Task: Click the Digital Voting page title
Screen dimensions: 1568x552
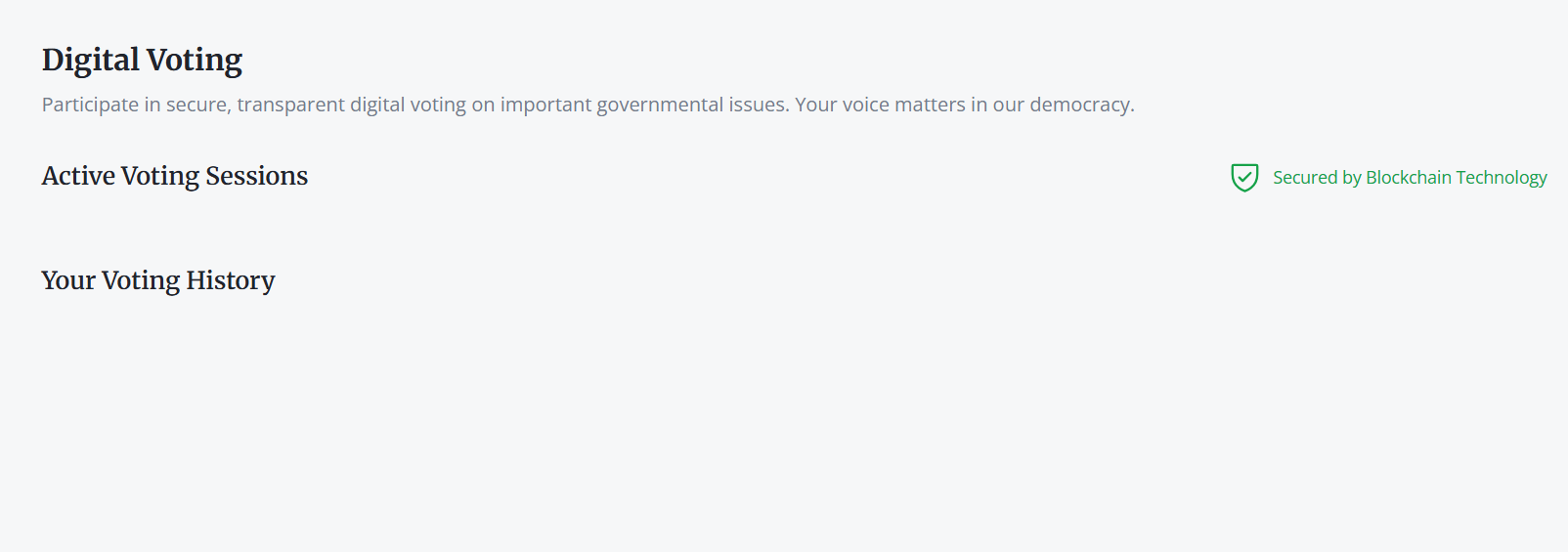Action: pos(142,61)
